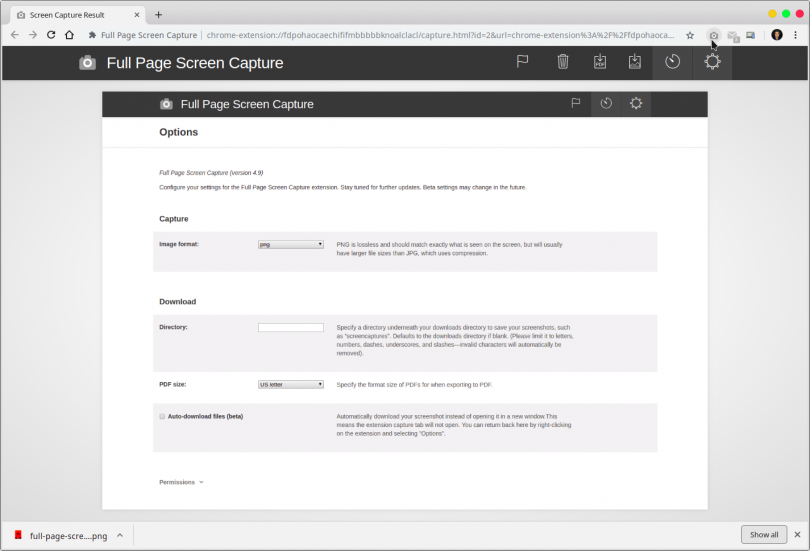Screen dimensions: 810x551
Task: Open the user profile avatar
Action: pyautogui.click(x=777, y=35)
